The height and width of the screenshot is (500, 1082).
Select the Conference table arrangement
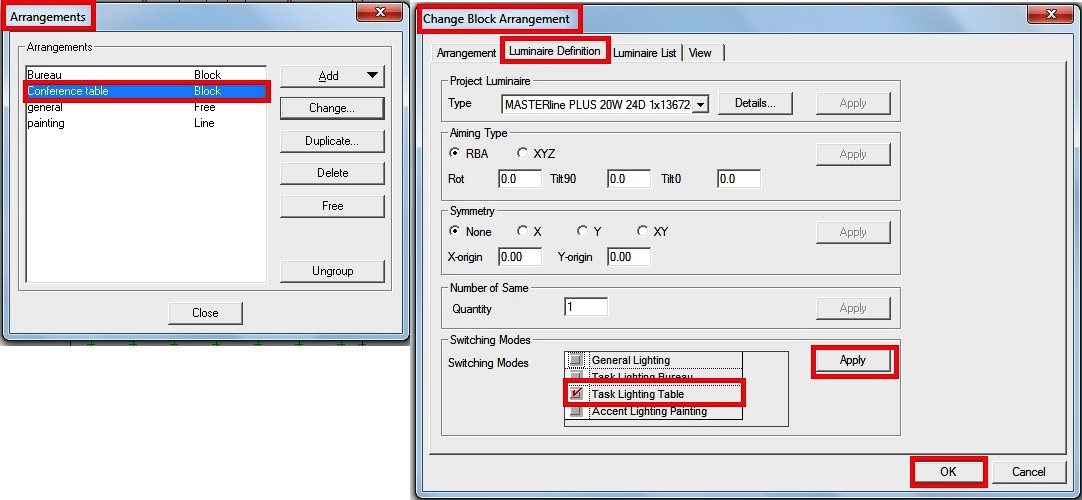tap(146, 91)
